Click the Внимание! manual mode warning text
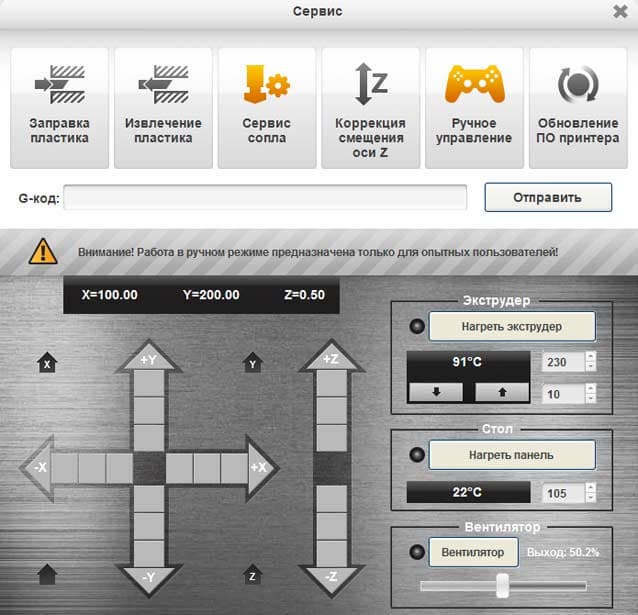638x615 pixels. point(318,252)
